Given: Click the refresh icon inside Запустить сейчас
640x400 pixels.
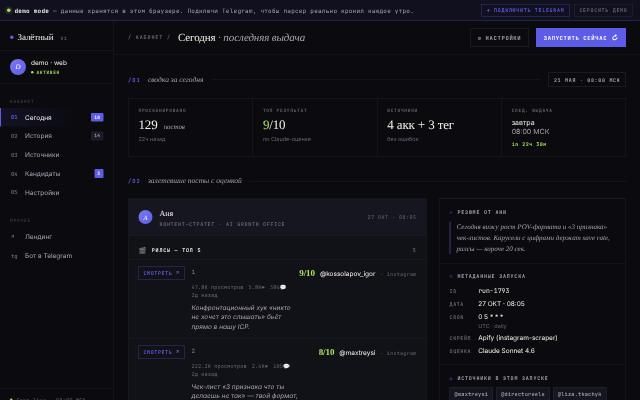Looking at the screenshot, I should [x=615, y=38].
